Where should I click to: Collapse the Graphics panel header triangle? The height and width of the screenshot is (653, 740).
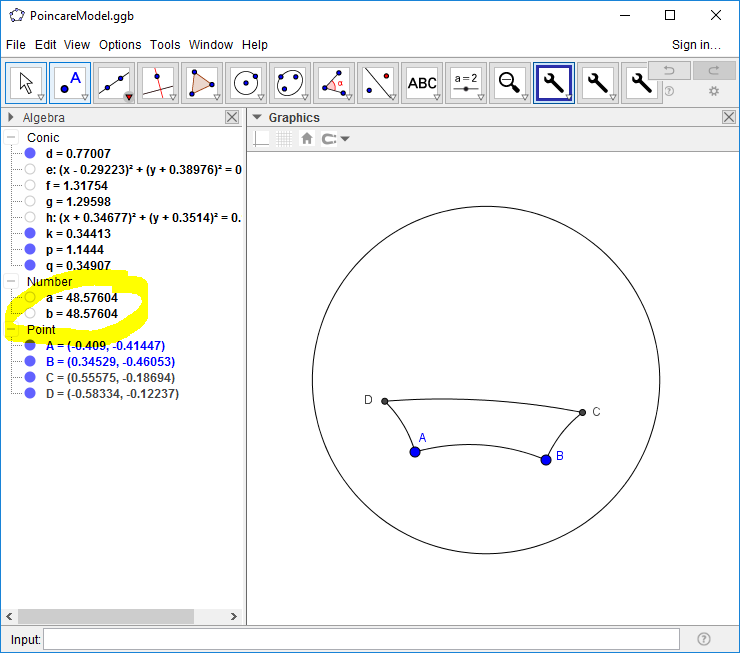[x=256, y=117]
